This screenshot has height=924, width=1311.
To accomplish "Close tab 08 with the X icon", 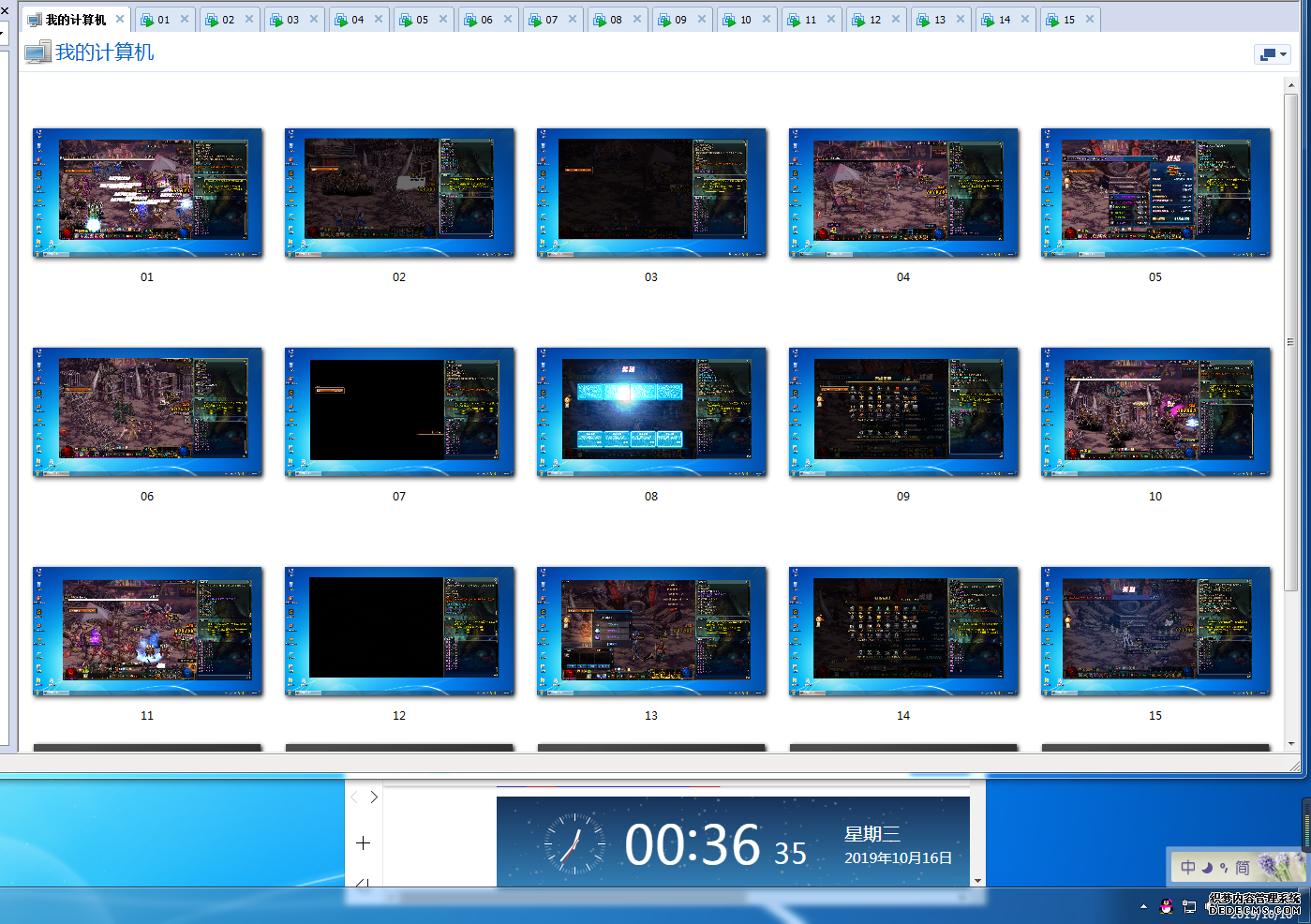I will (637, 19).
